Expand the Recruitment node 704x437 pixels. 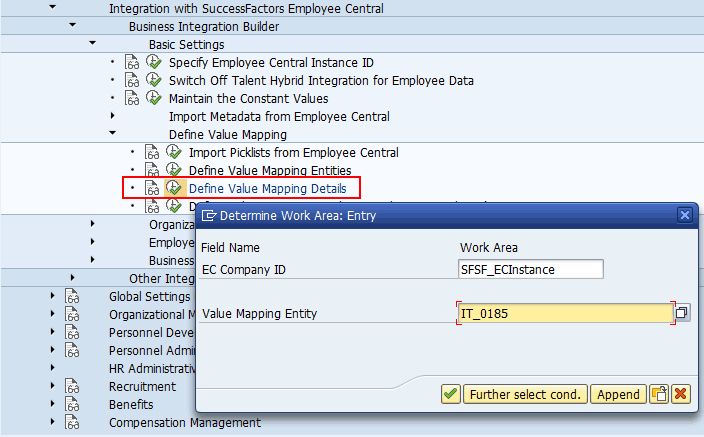pos(53,387)
